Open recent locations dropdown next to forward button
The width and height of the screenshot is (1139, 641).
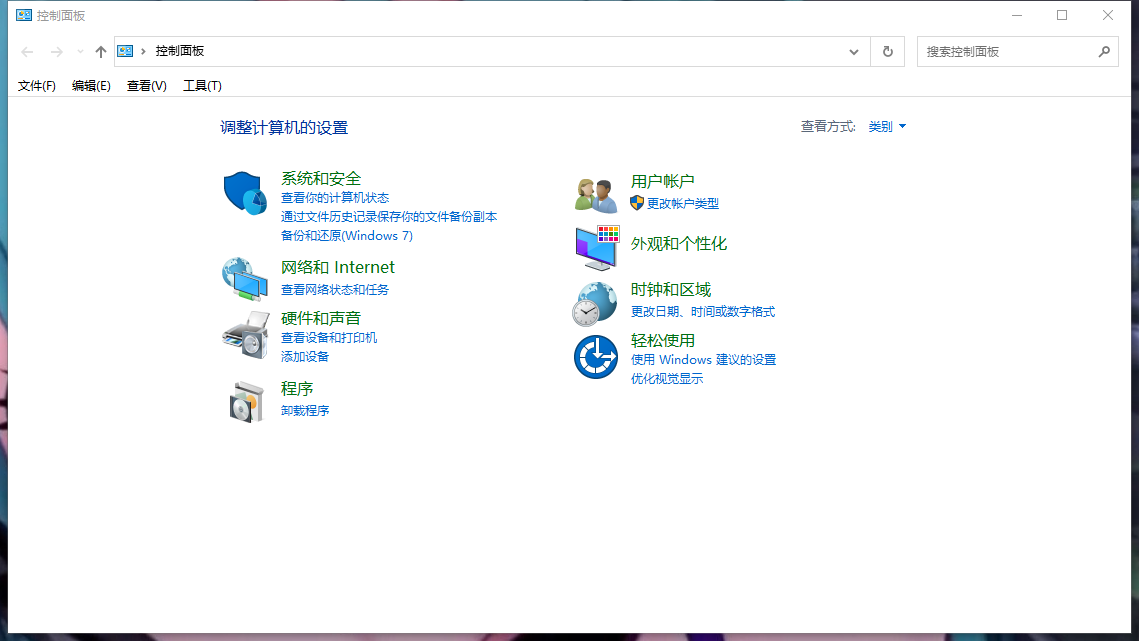point(79,50)
